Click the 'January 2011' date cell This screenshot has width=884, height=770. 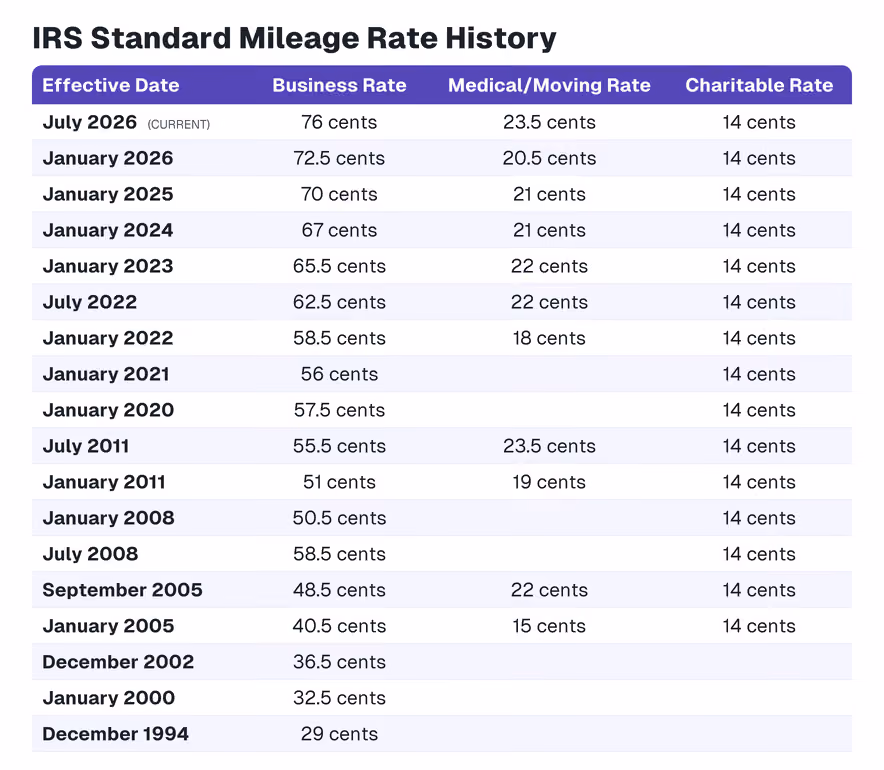click(x=104, y=483)
